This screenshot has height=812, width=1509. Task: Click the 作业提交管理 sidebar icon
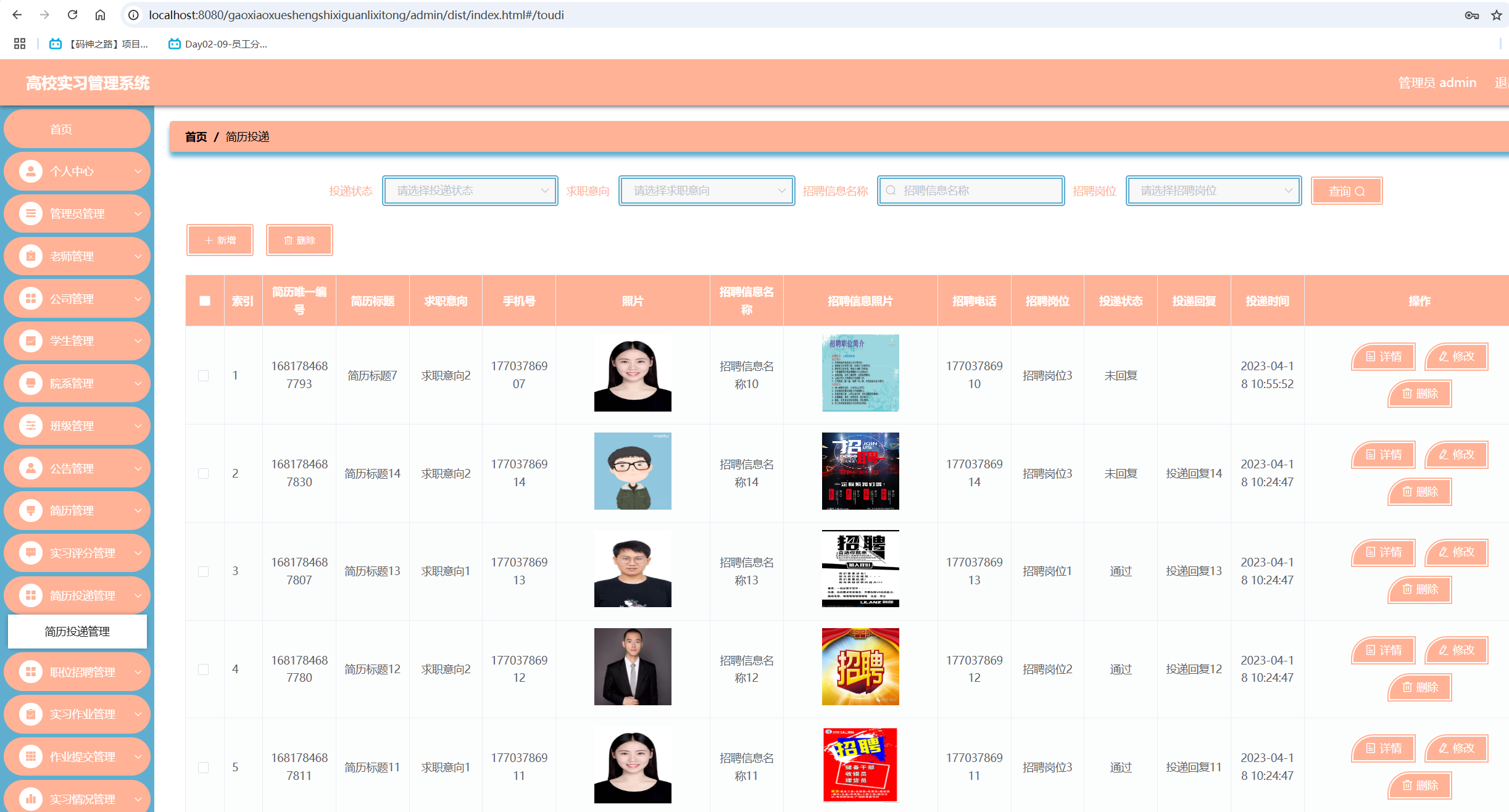pos(30,756)
